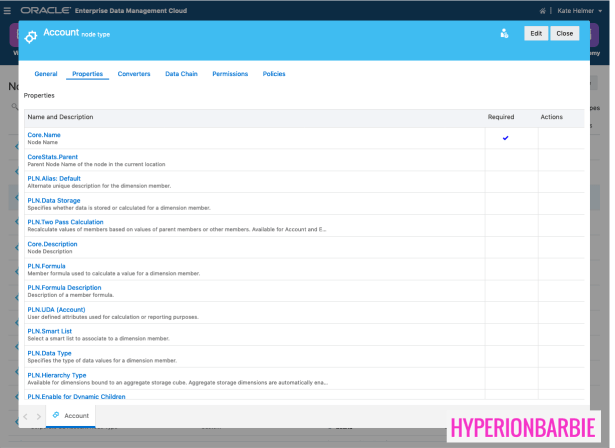Open the Data Chain tab
This screenshot has width=615, height=448.
coord(181,74)
